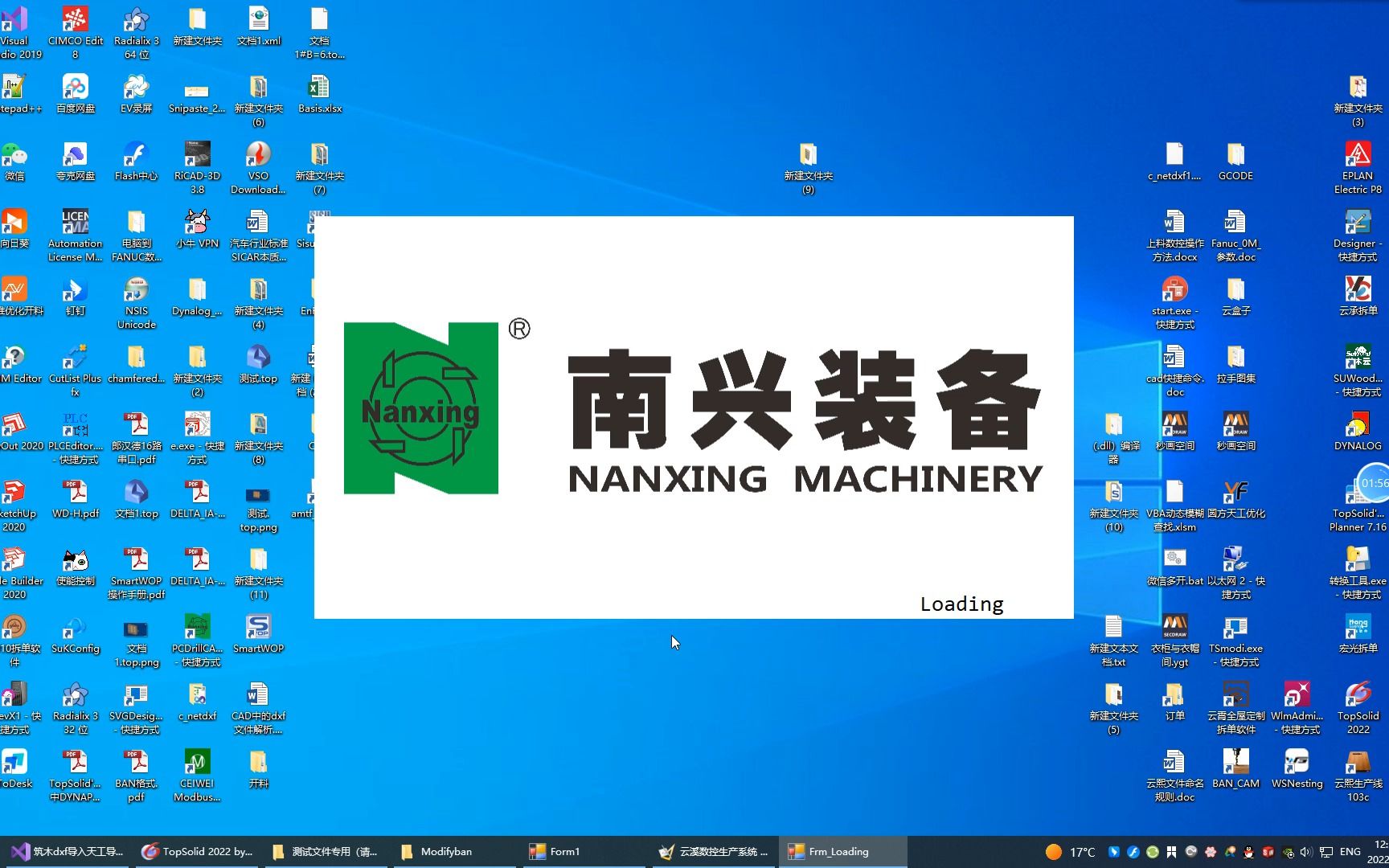
Task: Open TopSolid 2022 desktop shortcut
Action: click(x=1358, y=707)
